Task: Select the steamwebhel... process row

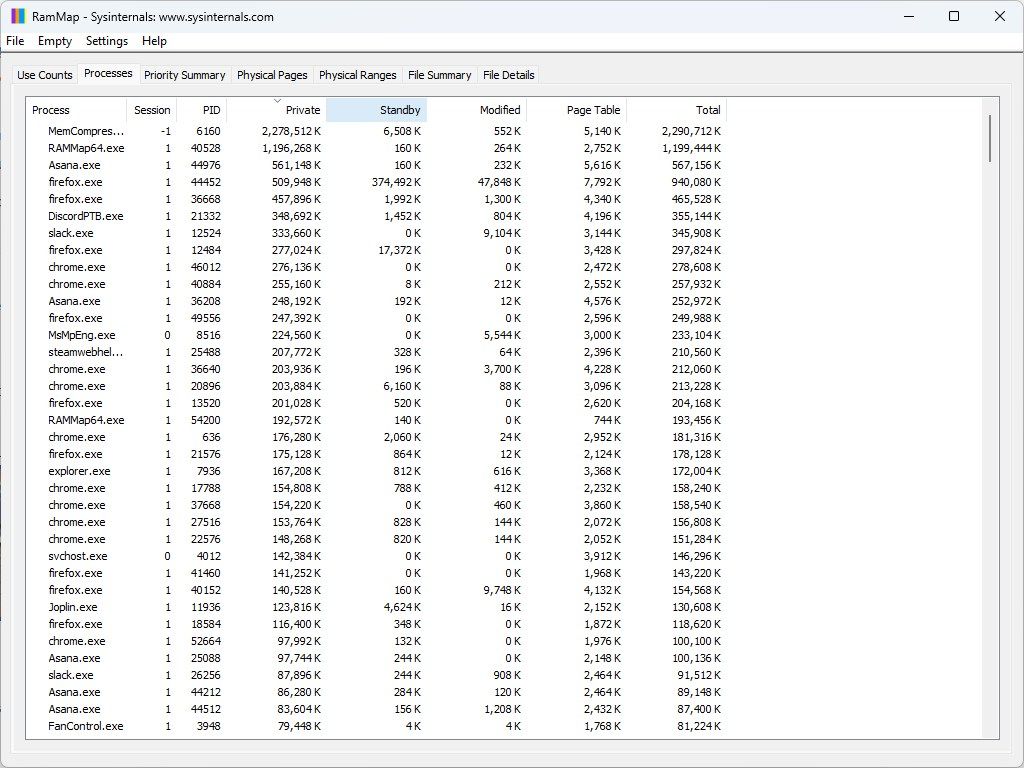Action: pos(377,352)
